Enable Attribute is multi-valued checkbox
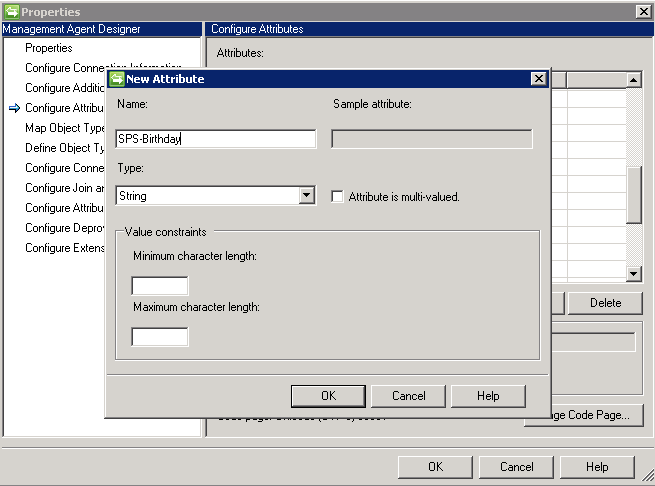The image size is (655, 486). pos(337,196)
